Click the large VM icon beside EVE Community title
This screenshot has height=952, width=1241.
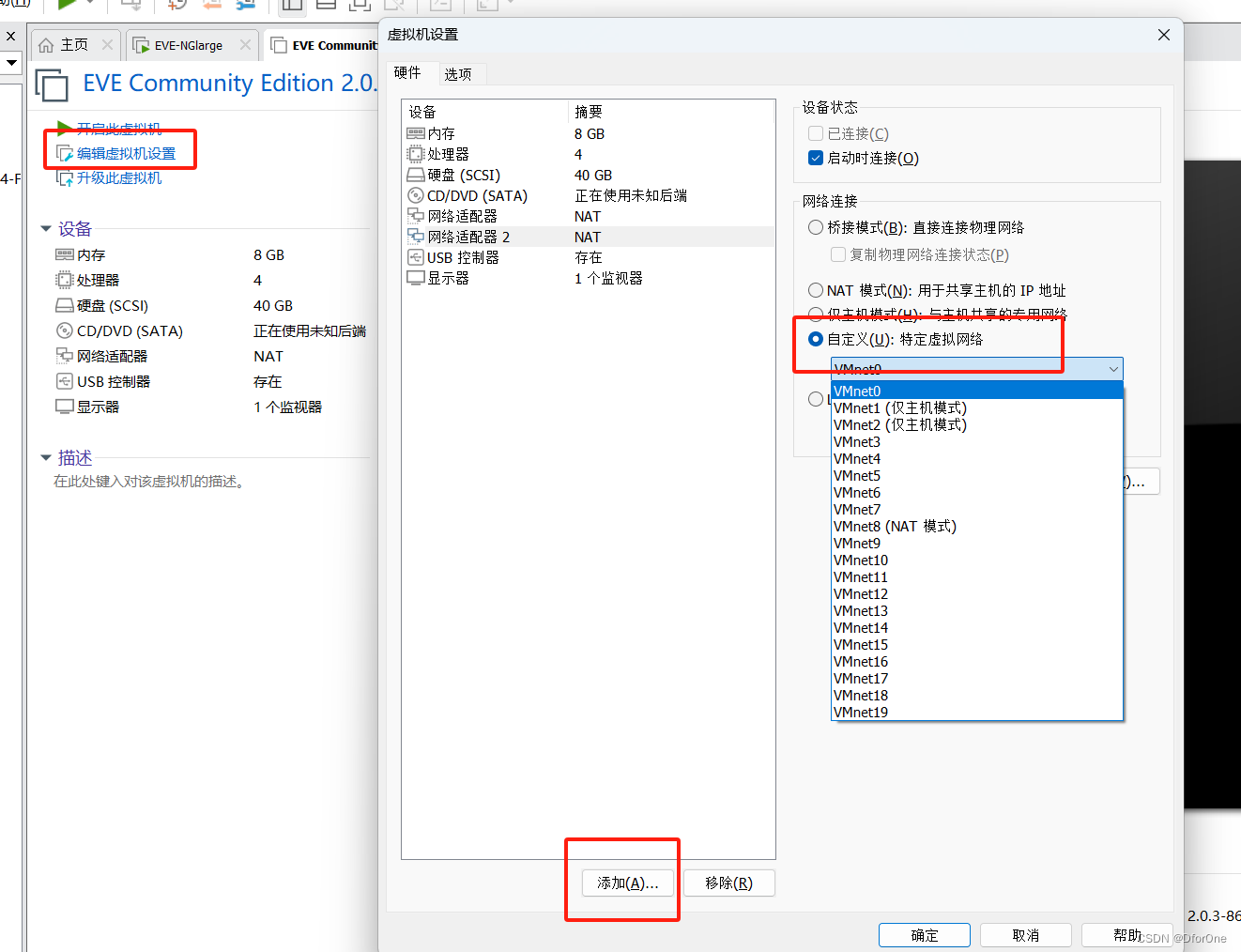pos(52,84)
